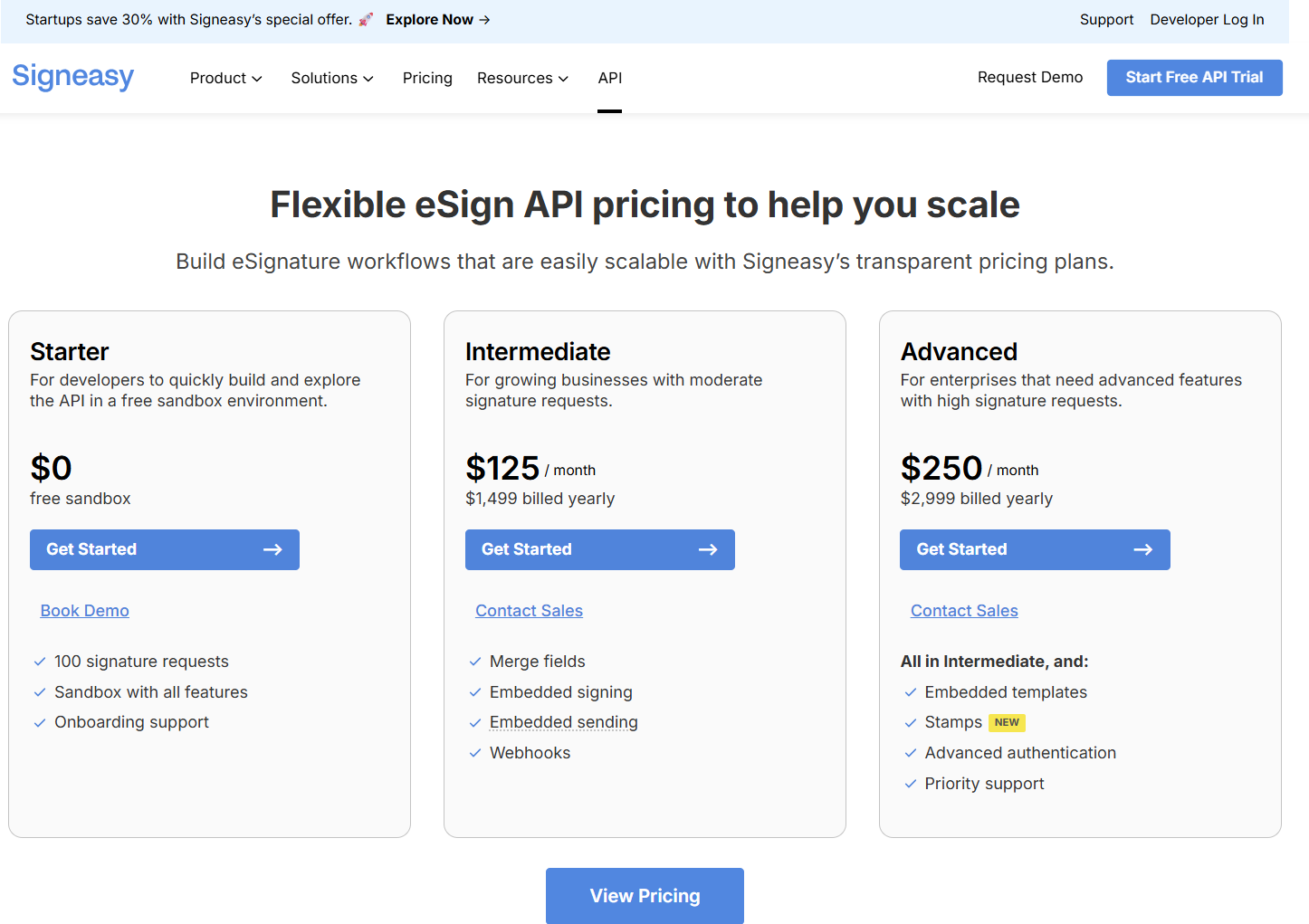Click the All in Intermediate, and: text
The image size is (1309, 924).
(x=994, y=662)
